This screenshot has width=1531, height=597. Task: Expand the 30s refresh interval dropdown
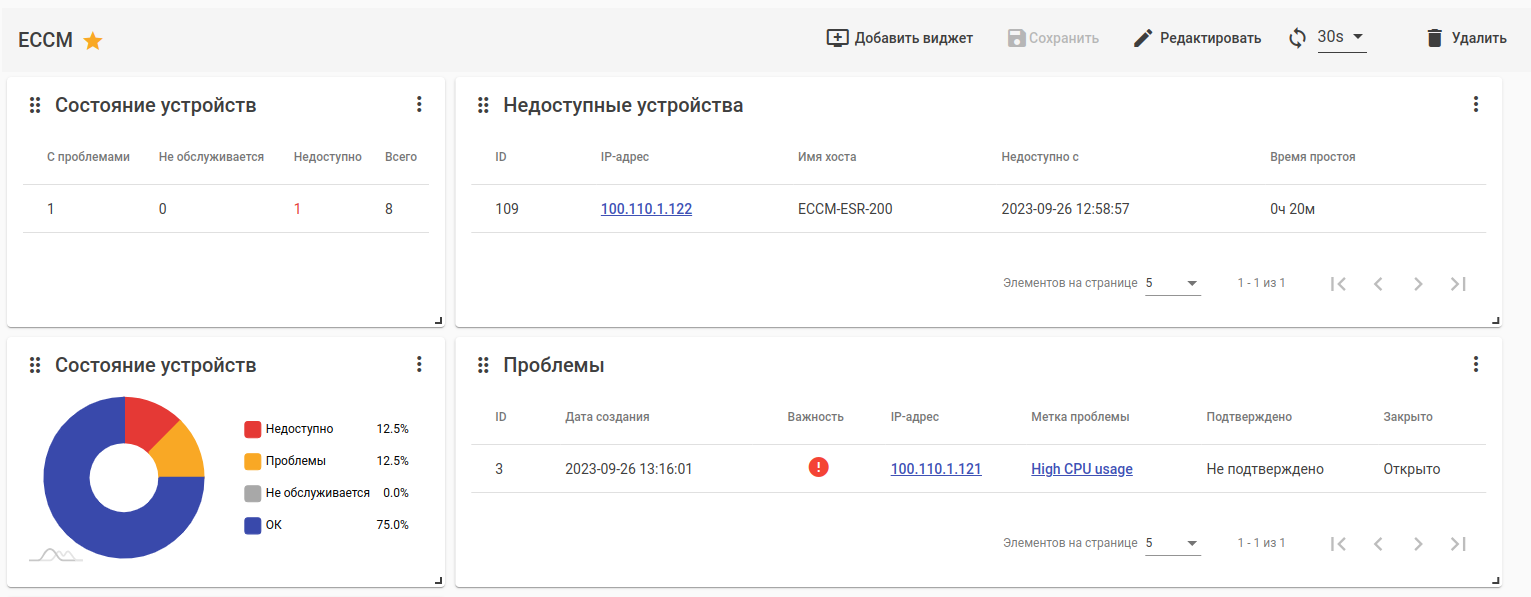coord(1342,38)
